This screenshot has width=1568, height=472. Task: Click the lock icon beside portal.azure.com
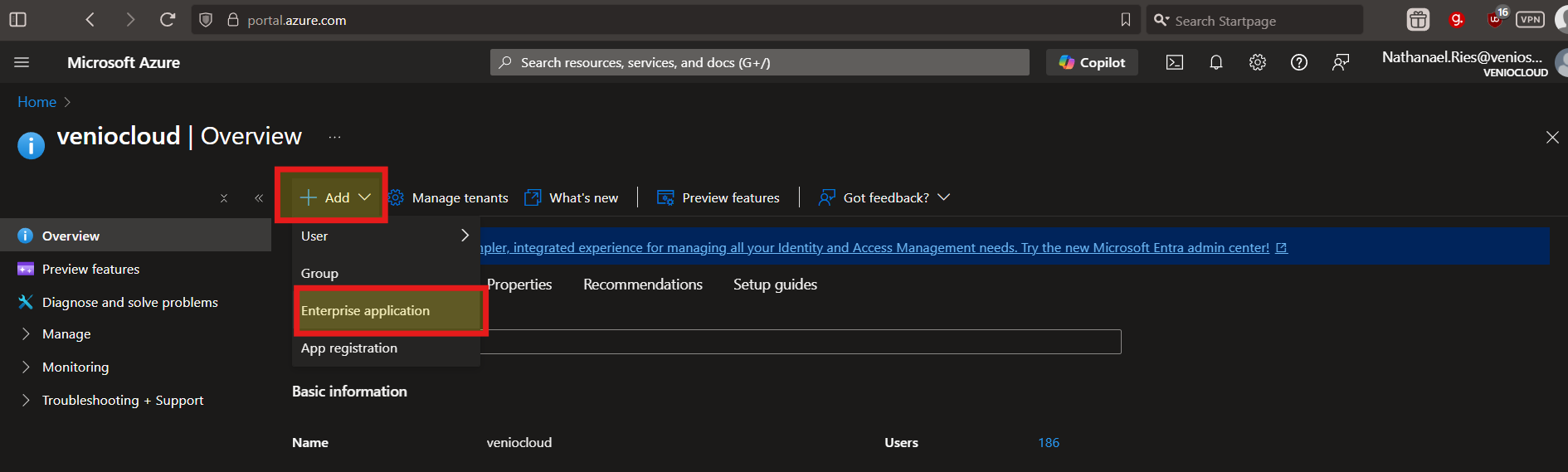pos(233,20)
